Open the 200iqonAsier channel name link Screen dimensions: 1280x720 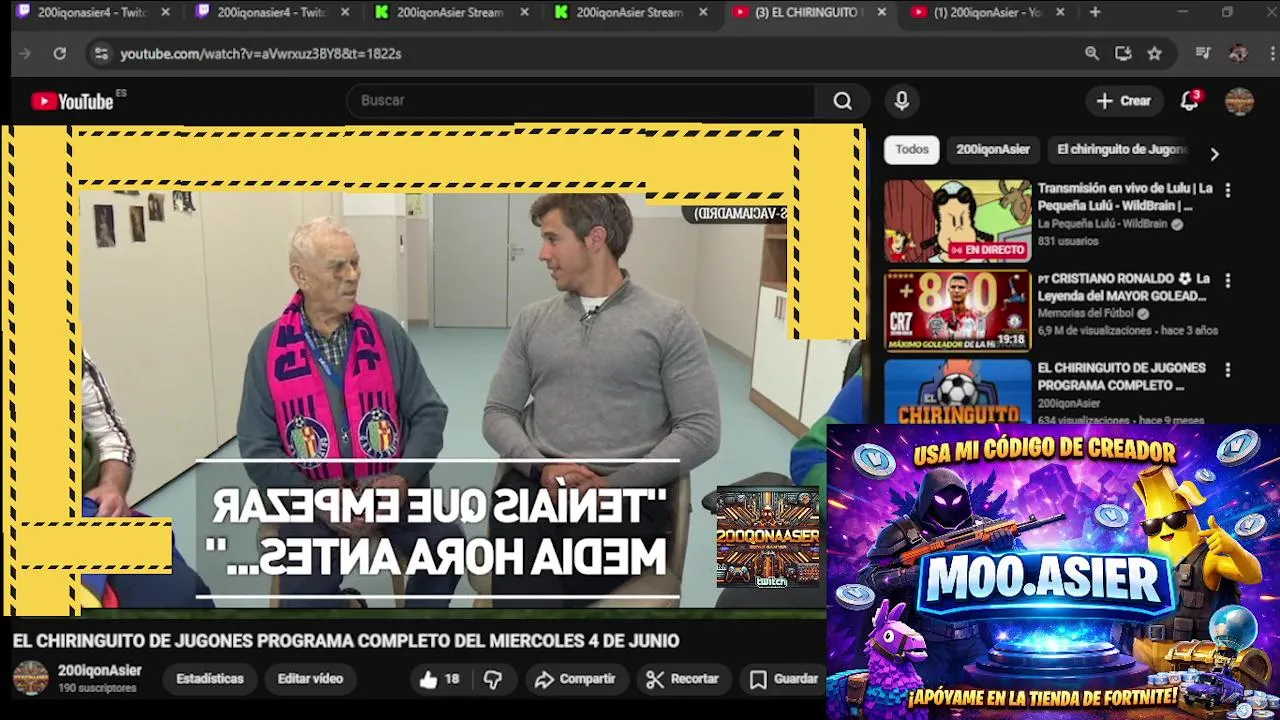click(100, 671)
